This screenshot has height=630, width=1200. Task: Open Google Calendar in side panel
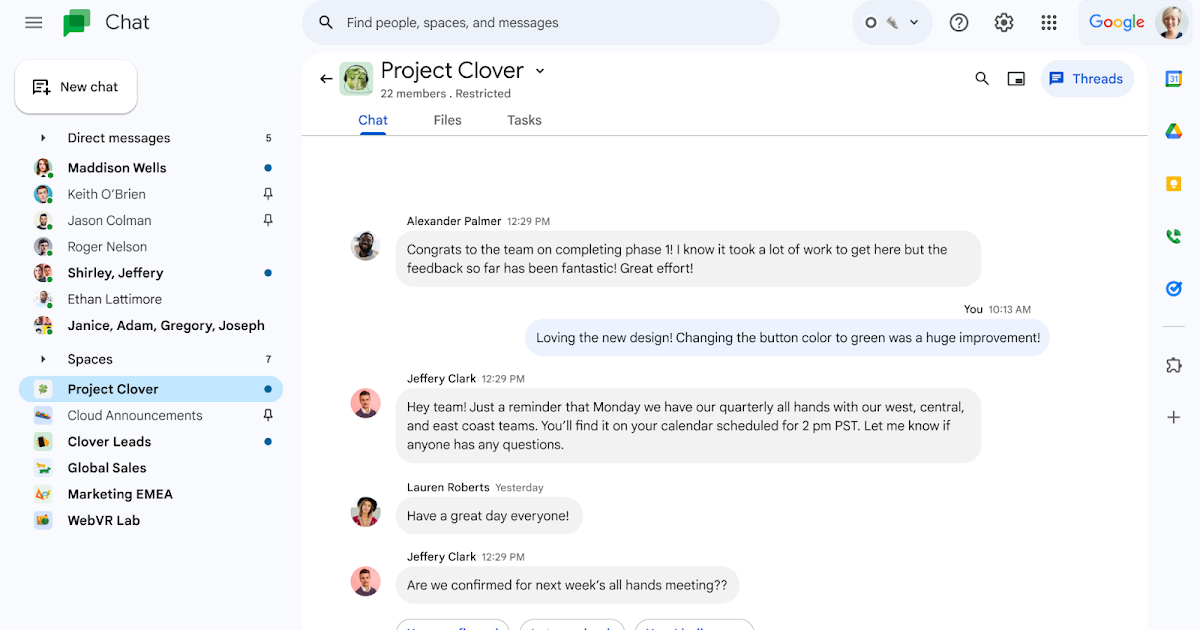pyautogui.click(x=1174, y=79)
